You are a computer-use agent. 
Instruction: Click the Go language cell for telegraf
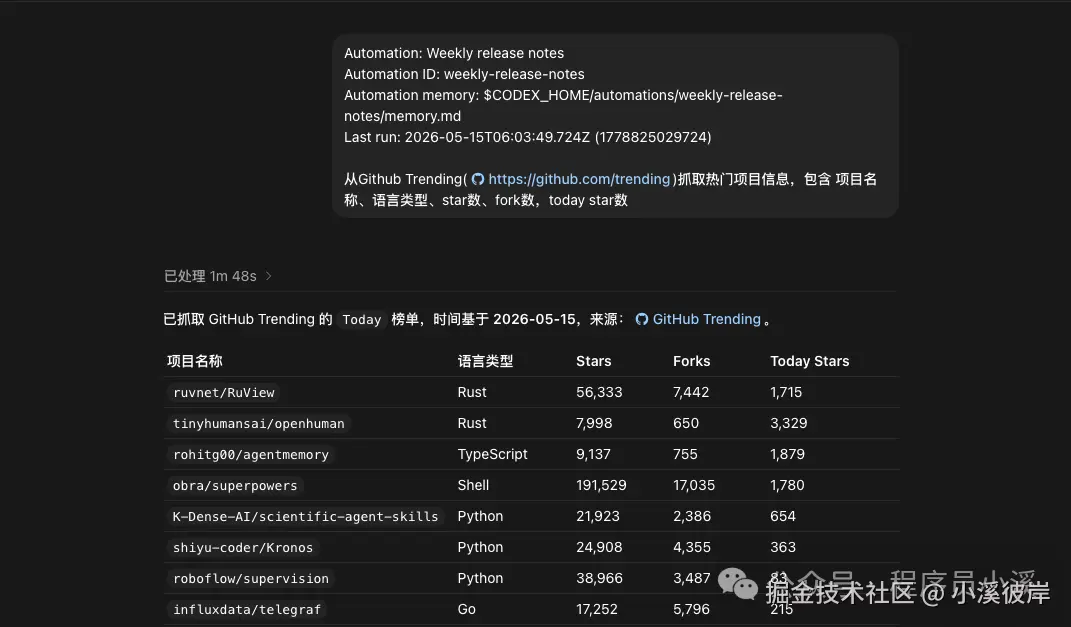(467, 609)
